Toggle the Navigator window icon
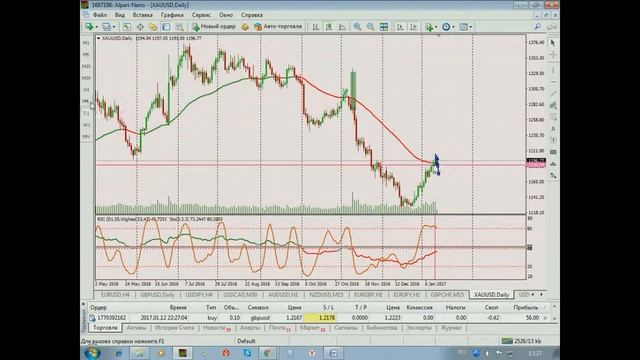 pyautogui.click(x=153, y=27)
